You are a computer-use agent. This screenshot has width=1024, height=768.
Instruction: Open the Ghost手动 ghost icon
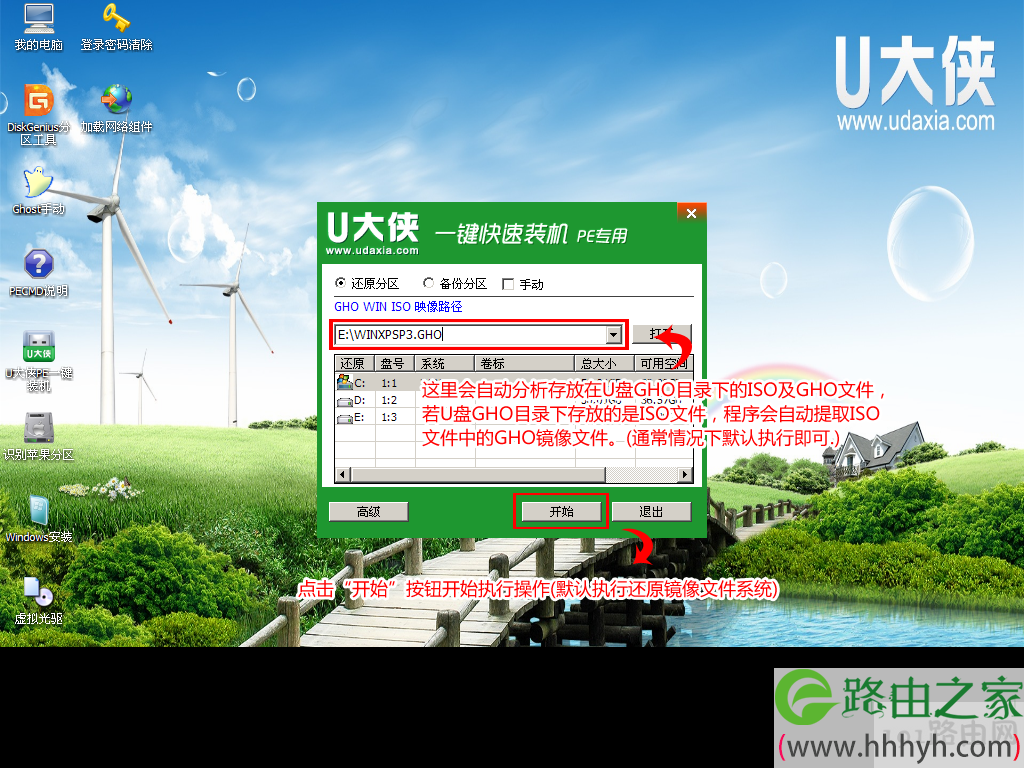click(x=39, y=191)
